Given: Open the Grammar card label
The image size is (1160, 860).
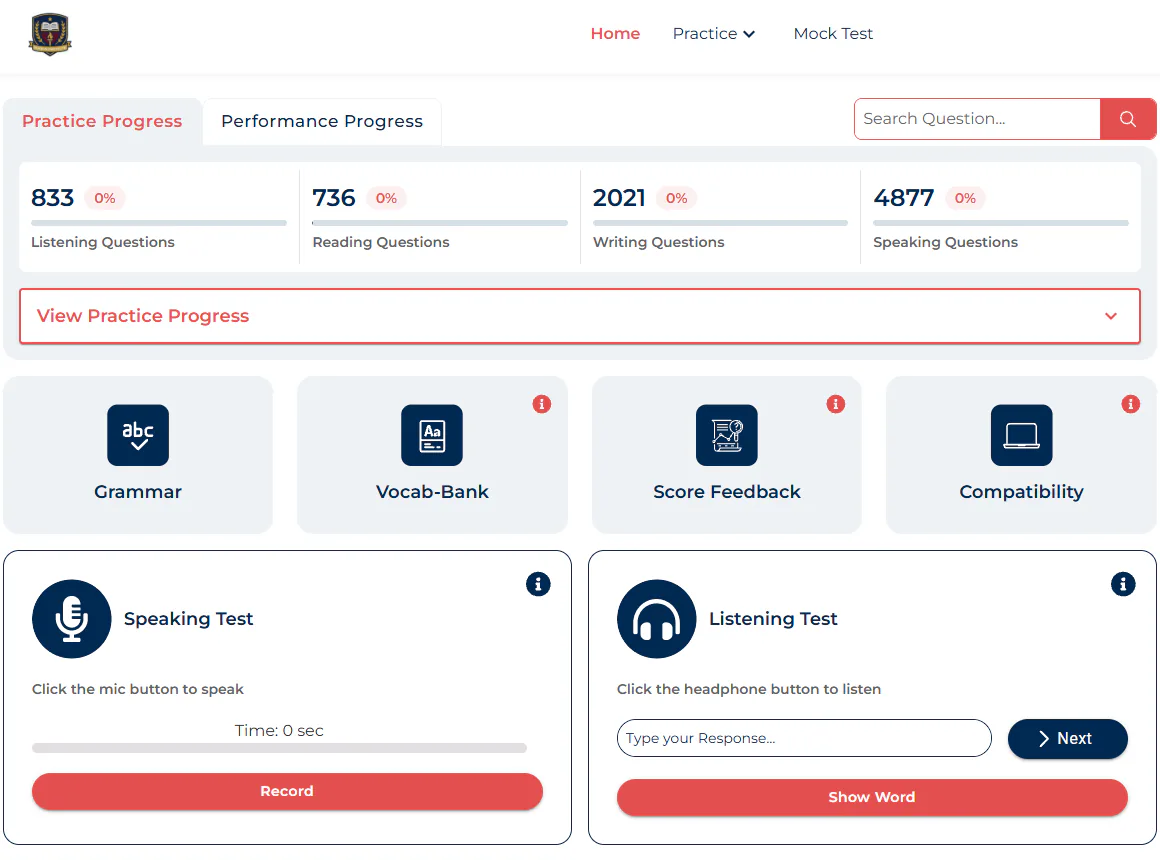Looking at the screenshot, I should click(x=138, y=492).
